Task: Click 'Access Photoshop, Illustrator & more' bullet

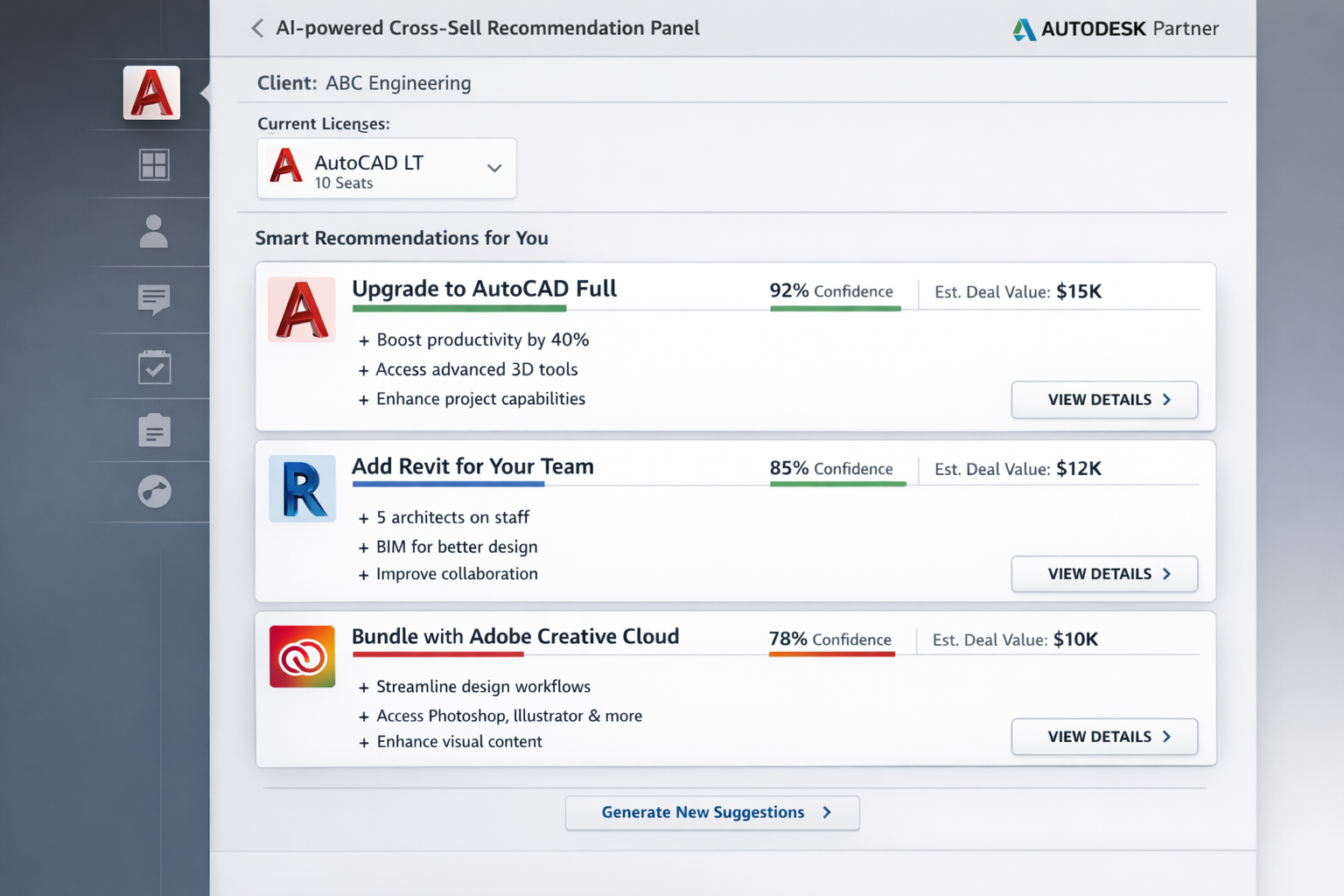Action: (x=500, y=716)
